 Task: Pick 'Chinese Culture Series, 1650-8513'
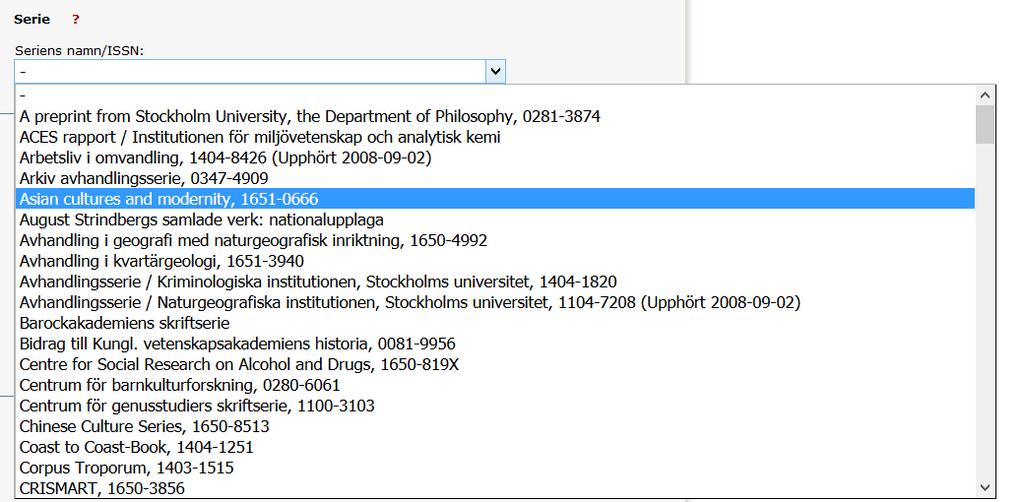(x=495, y=426)
